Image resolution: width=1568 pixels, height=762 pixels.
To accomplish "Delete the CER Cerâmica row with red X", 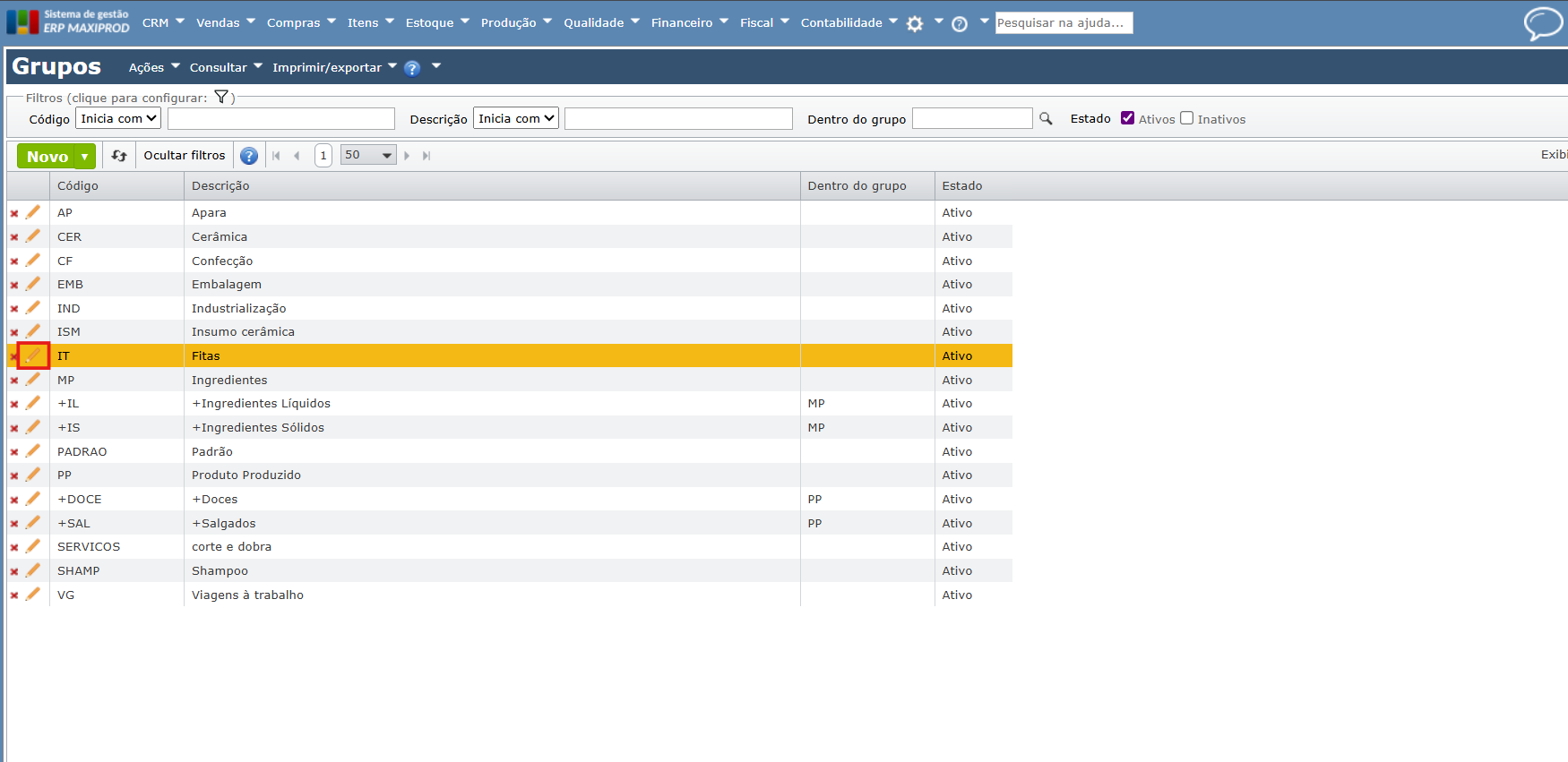I will point(14,237).
